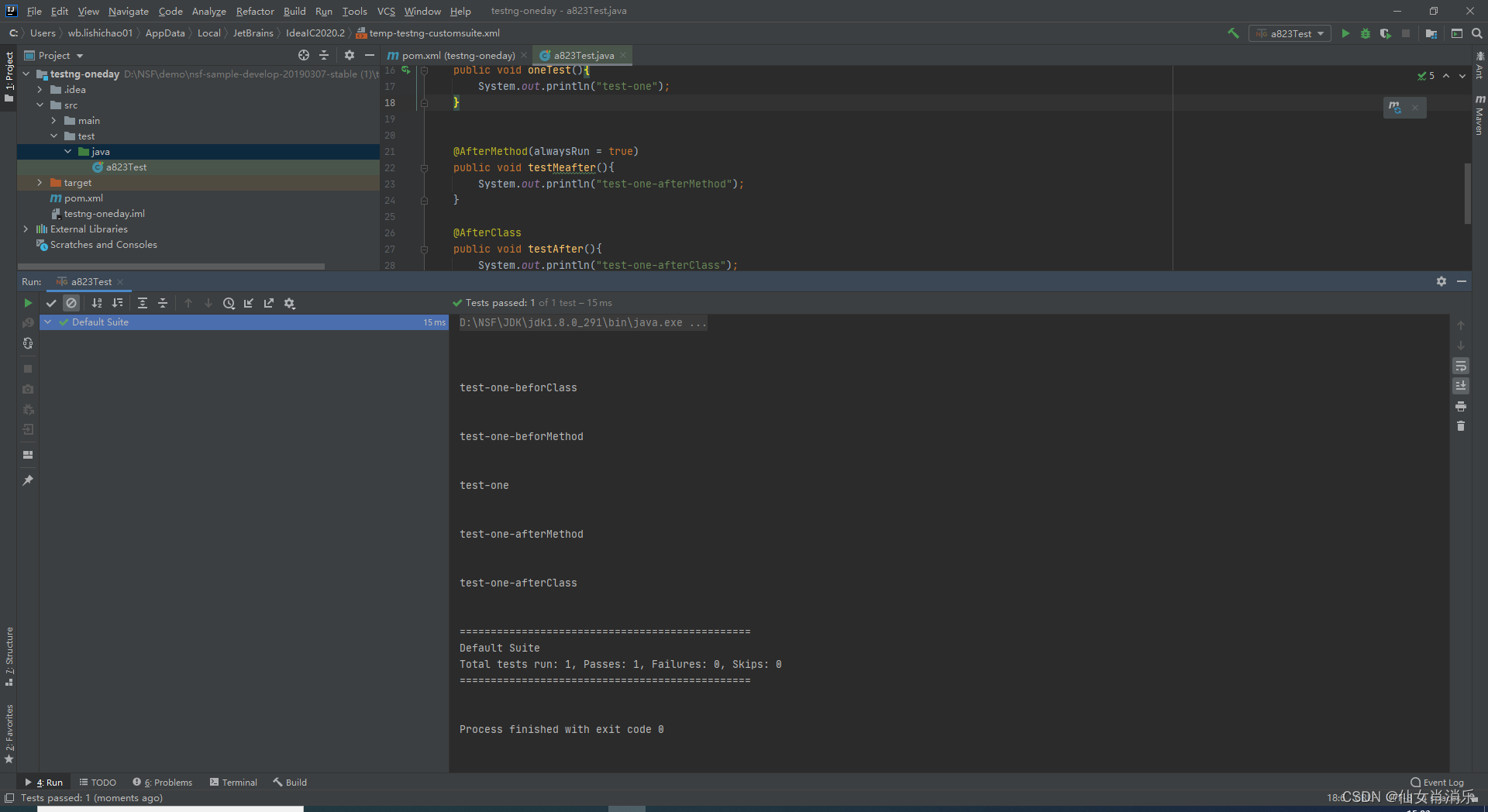Open test history clock icon
The image size is (1488, 812).
point(229,303)
